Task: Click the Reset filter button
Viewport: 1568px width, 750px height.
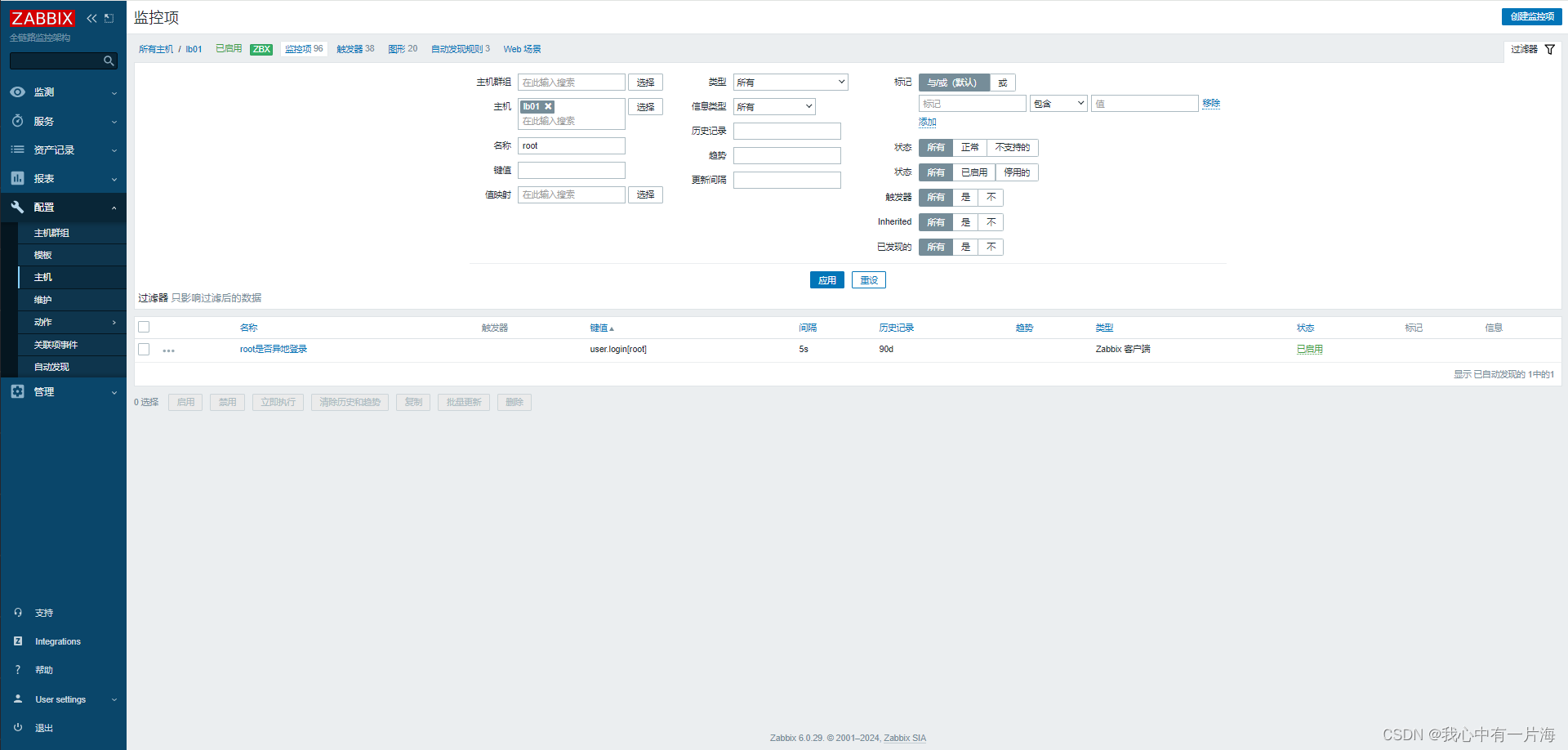Action: [869, 280]
